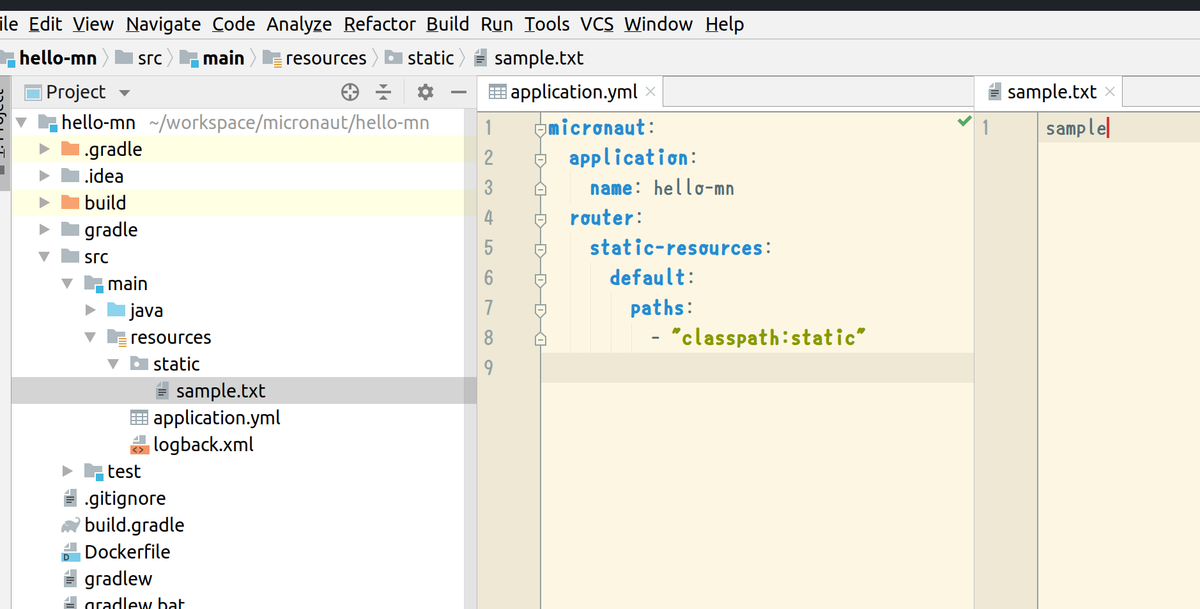The image size is (1200, 609).
Task: Collapse the hello-mn project root
Action: tap(21, 123)
